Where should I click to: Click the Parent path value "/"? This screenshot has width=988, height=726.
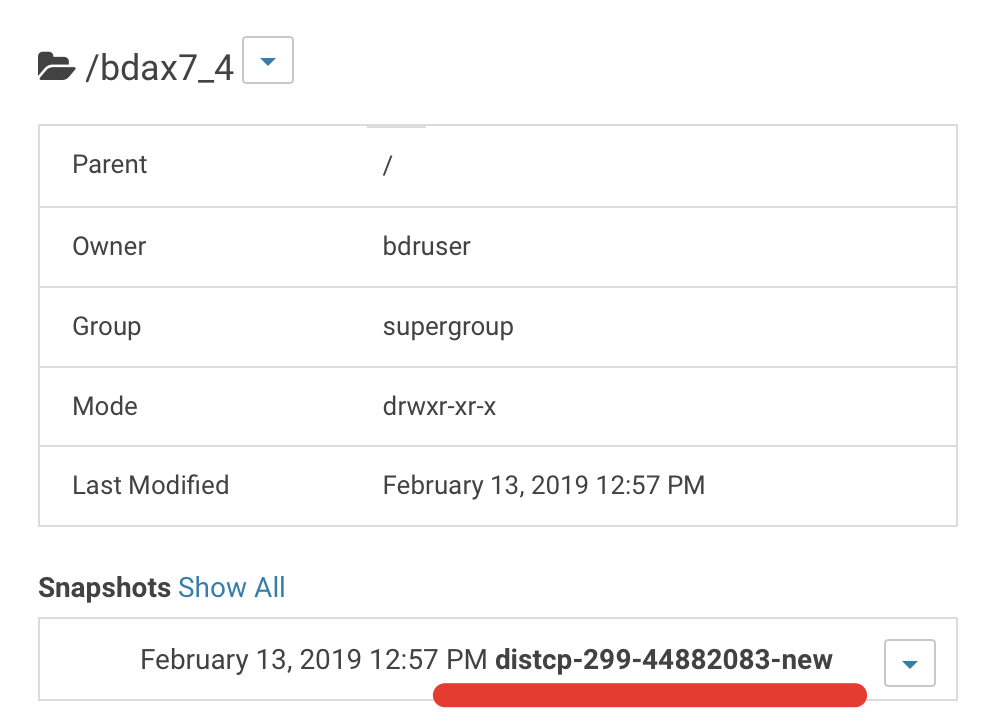387,165
